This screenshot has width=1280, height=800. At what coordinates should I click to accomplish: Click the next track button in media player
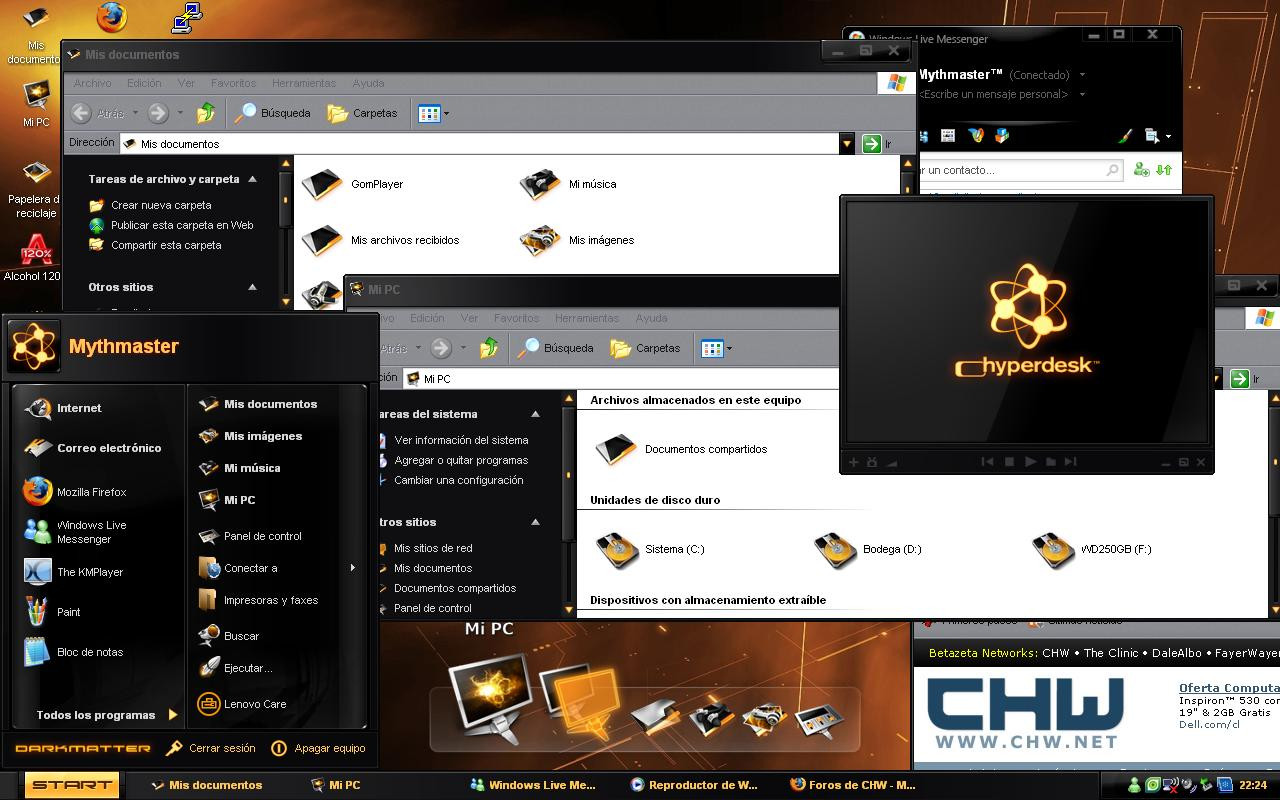pos(1070,462)
